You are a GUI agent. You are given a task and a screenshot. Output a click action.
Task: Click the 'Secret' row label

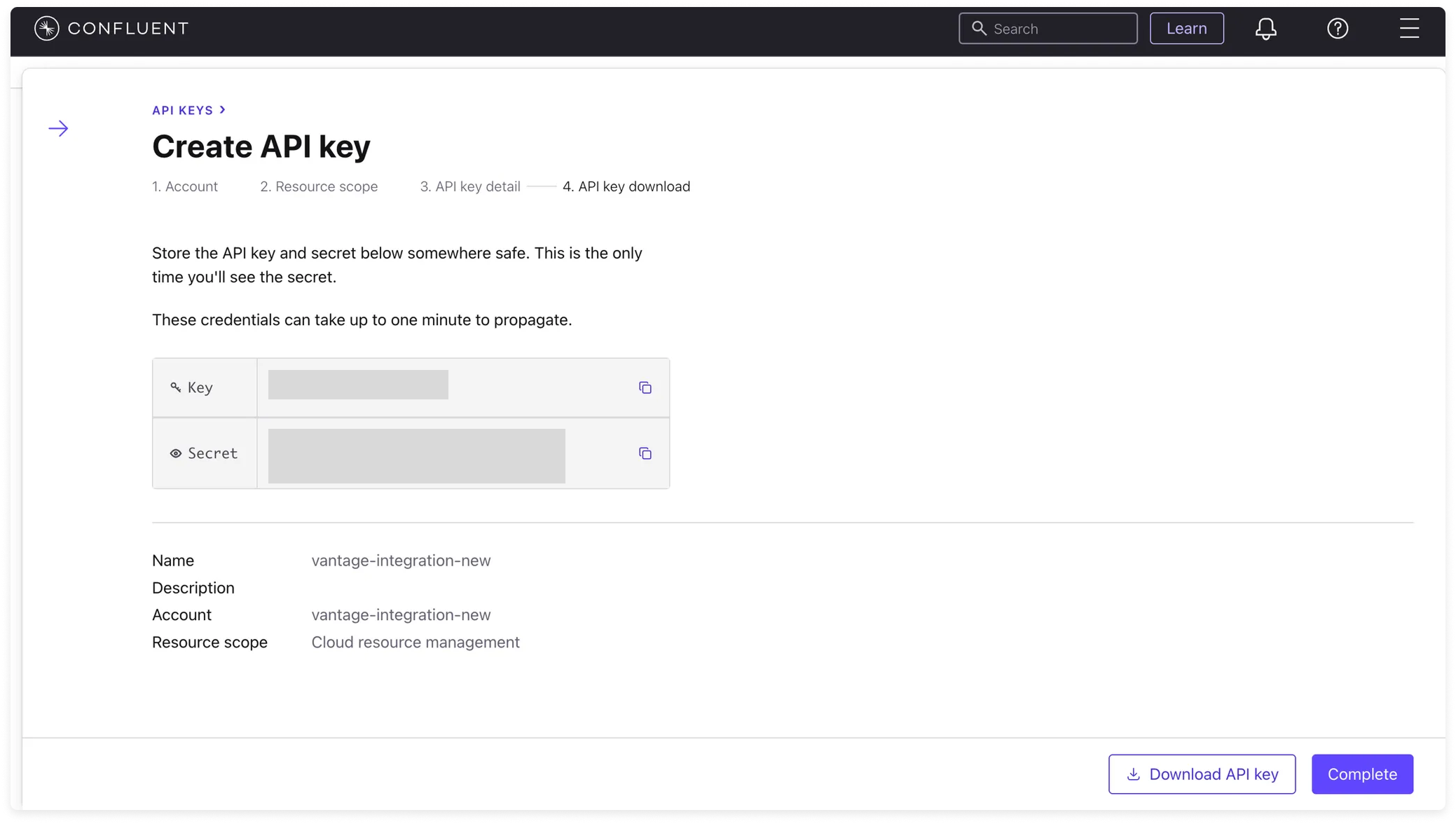point(212,453)
